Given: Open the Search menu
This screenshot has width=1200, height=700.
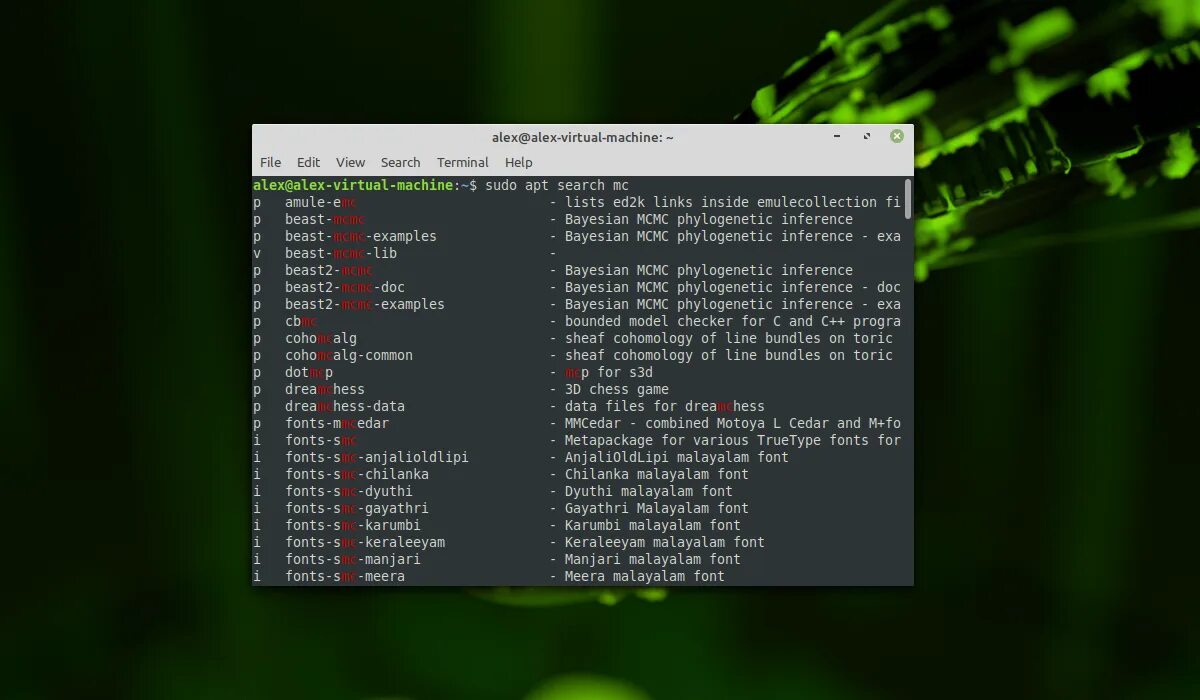Looking at the screenshot, I should click(400, 162).
